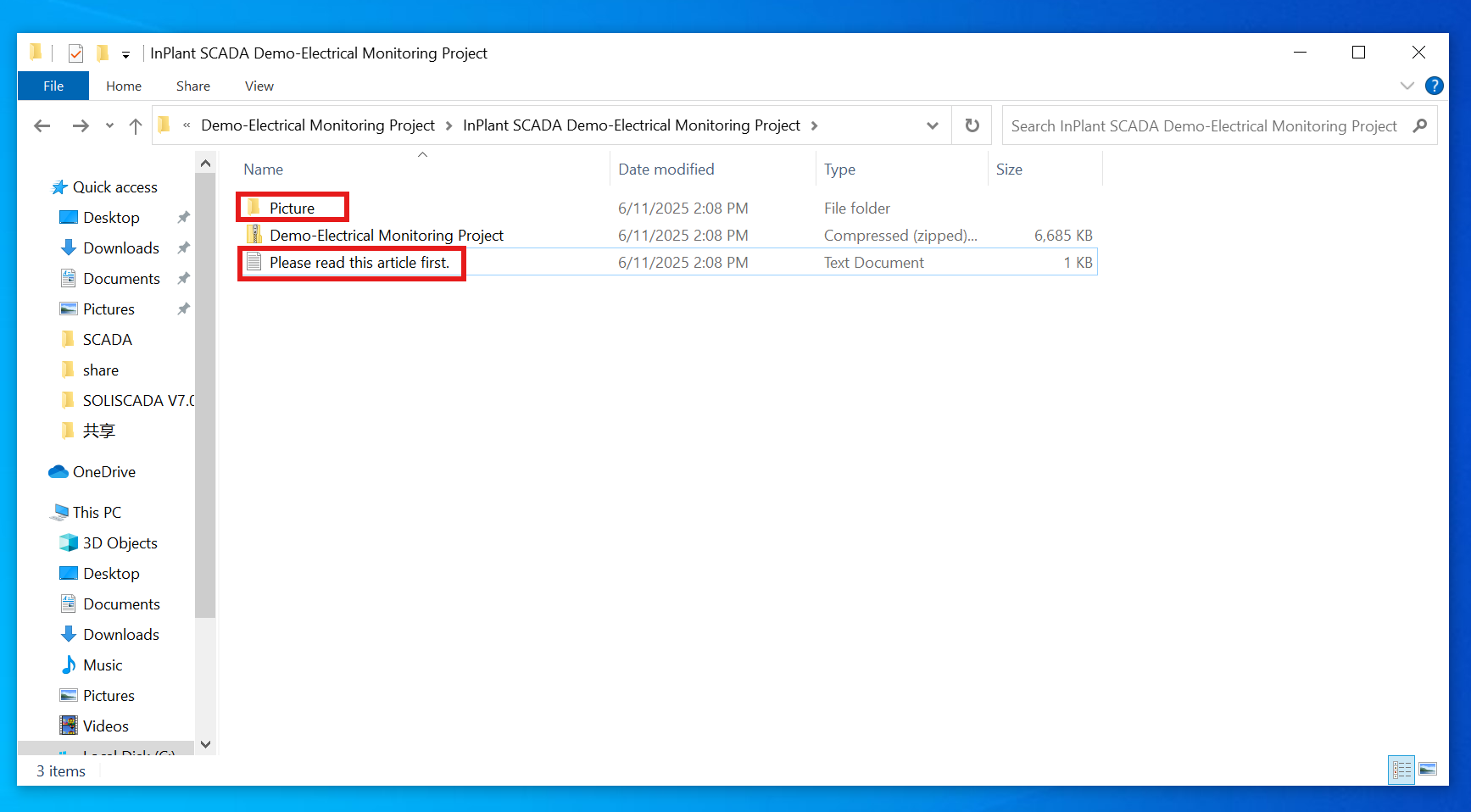Refresh the current folder
The image size is (1471, 812).
coord(972,125)
